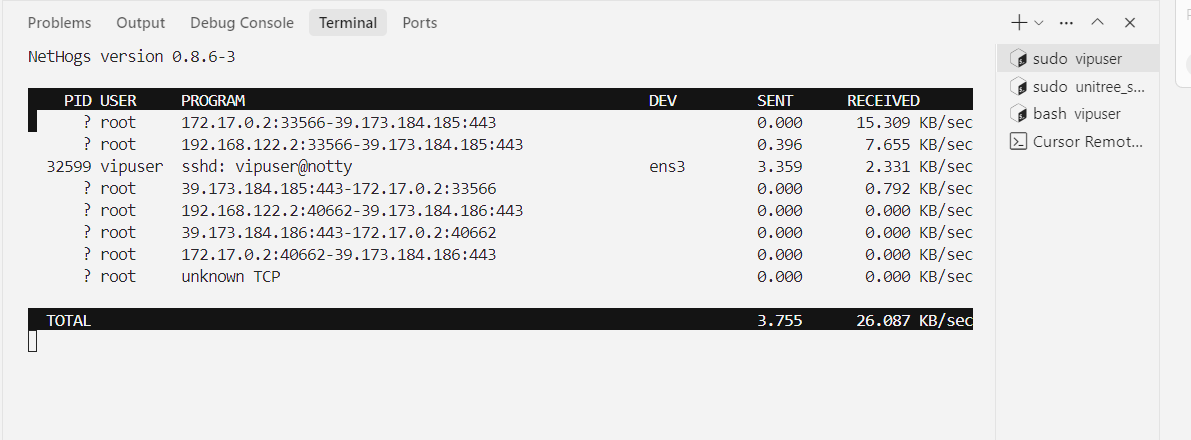Click the Cursor Remote prompt icon
Viewport: 1191px width, 440px height.
point(1019,141)
